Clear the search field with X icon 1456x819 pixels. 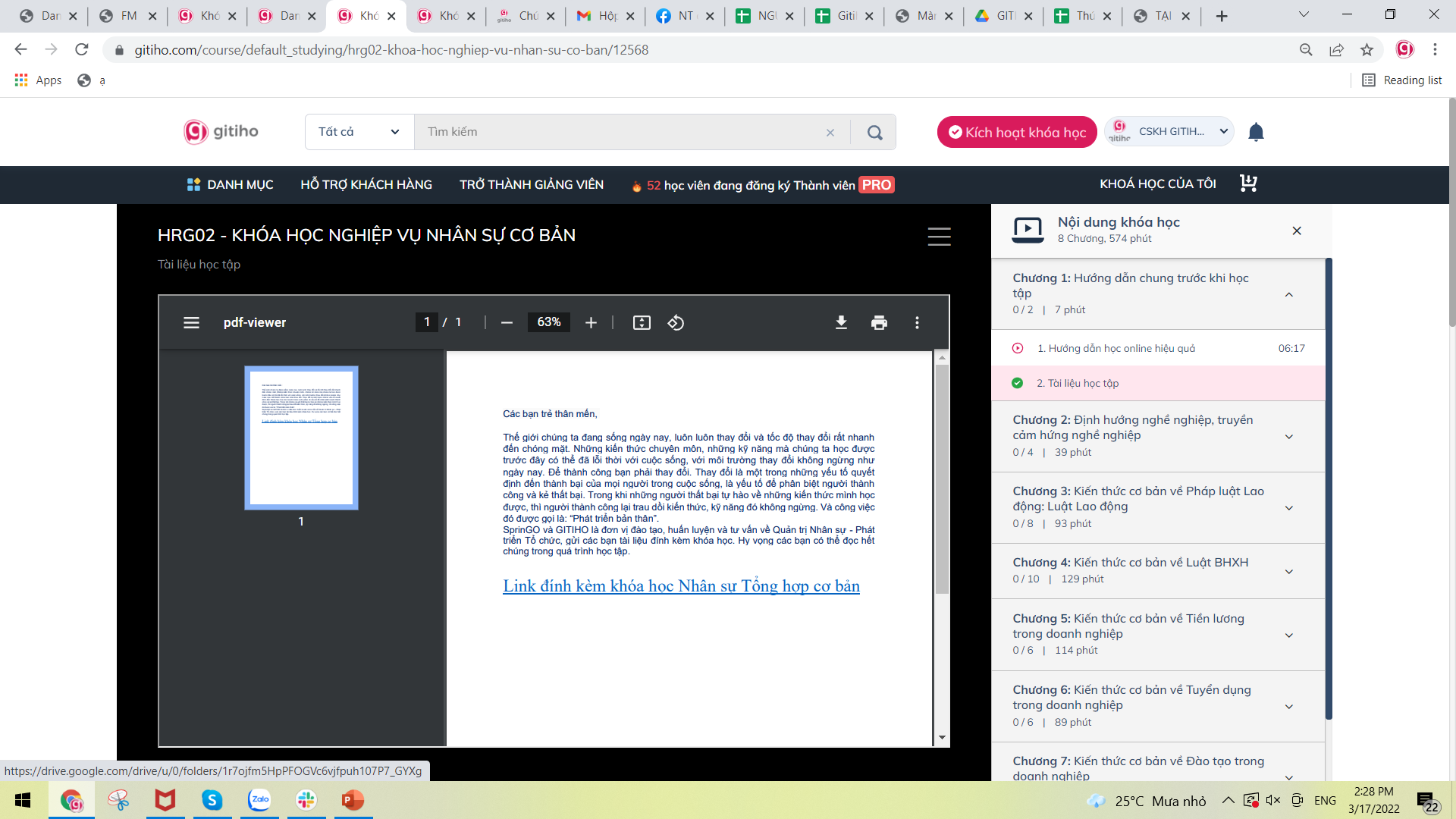tap(830, 133)
